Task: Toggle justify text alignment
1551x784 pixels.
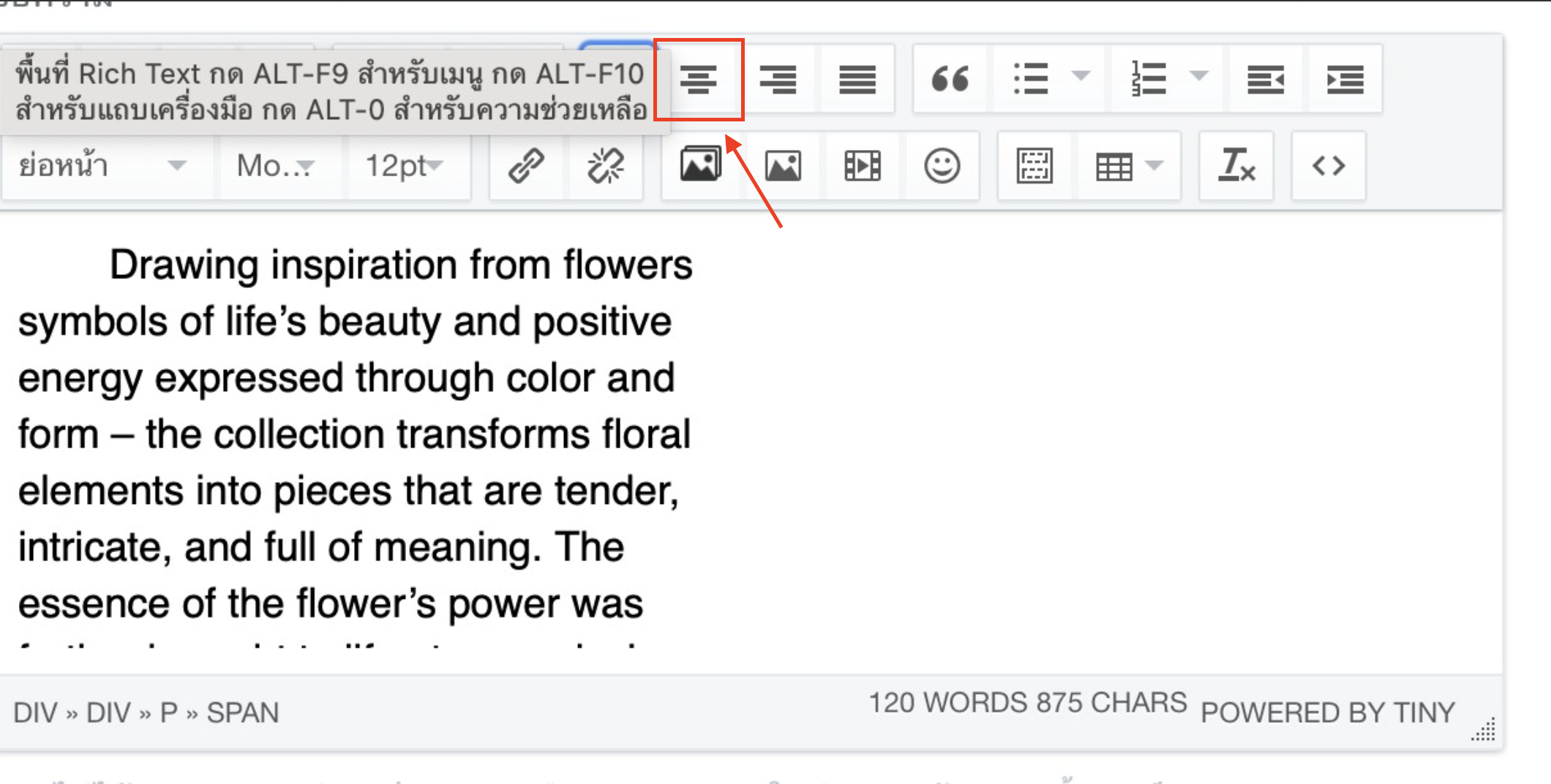Action: click(x=857, y=79)
